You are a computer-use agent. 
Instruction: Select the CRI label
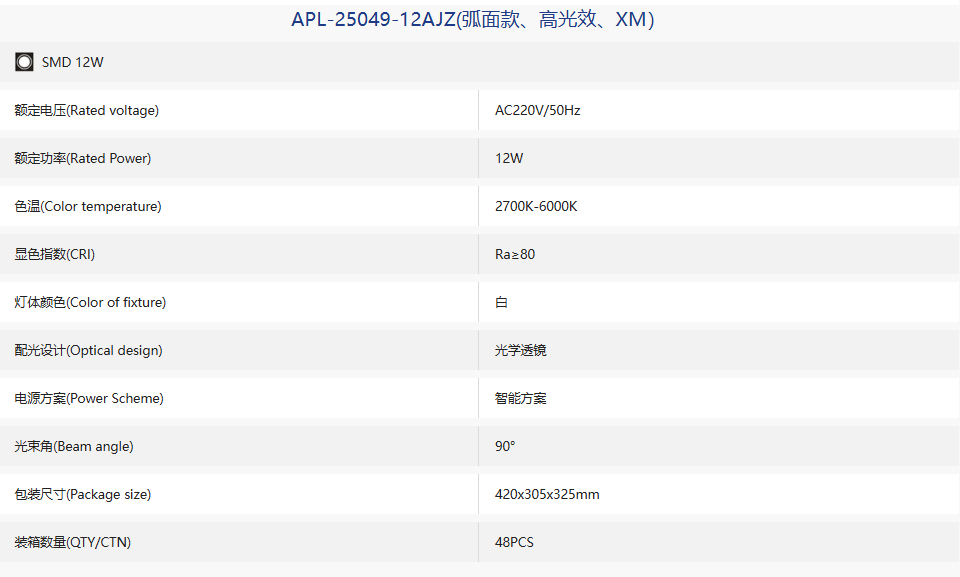click(x=55, y=254)
